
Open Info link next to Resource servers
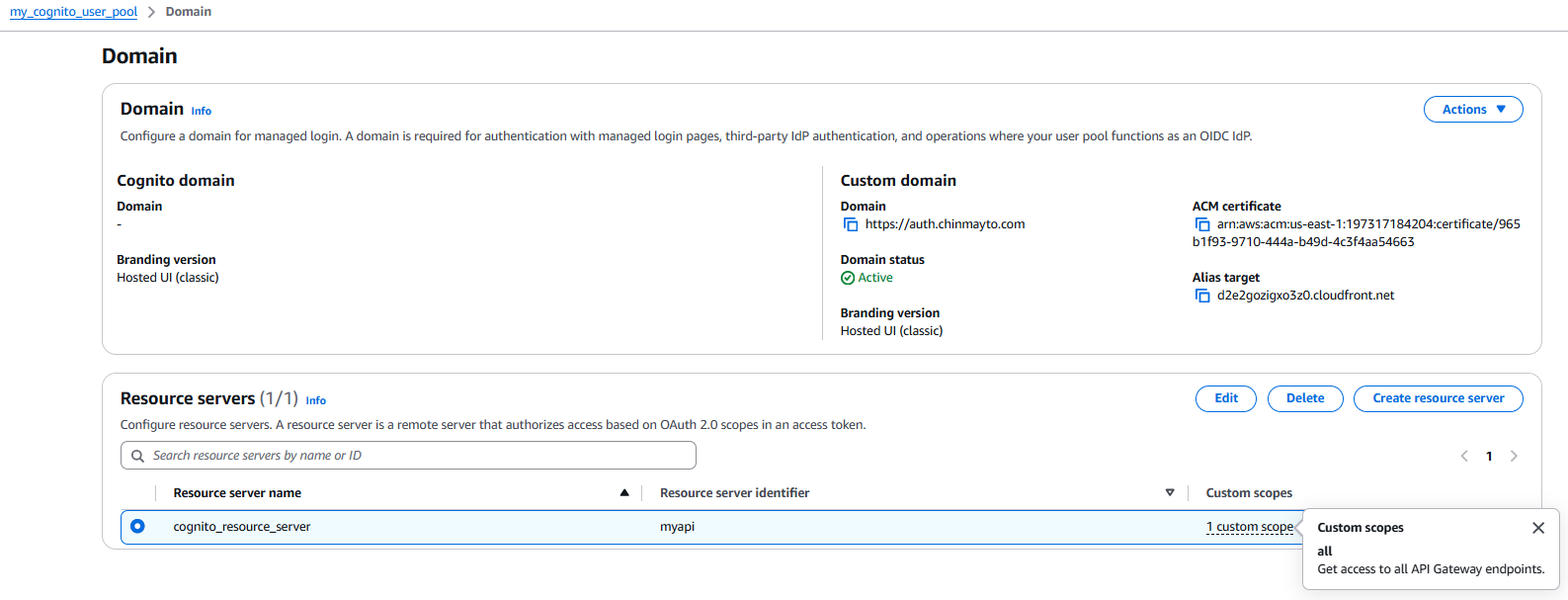pos(316,400)
